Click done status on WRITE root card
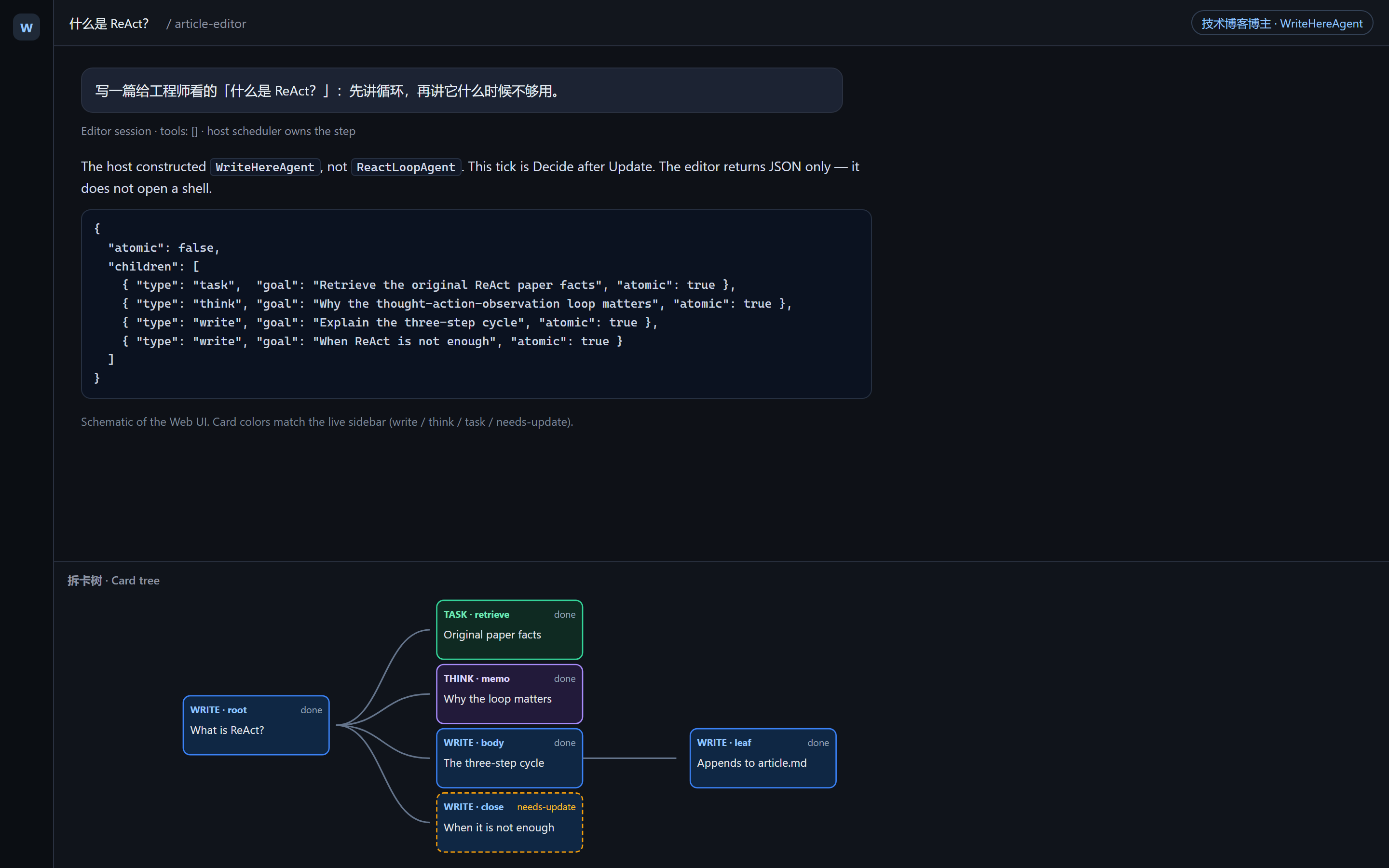Screen dimensions: 1389x868 [311, 710]
